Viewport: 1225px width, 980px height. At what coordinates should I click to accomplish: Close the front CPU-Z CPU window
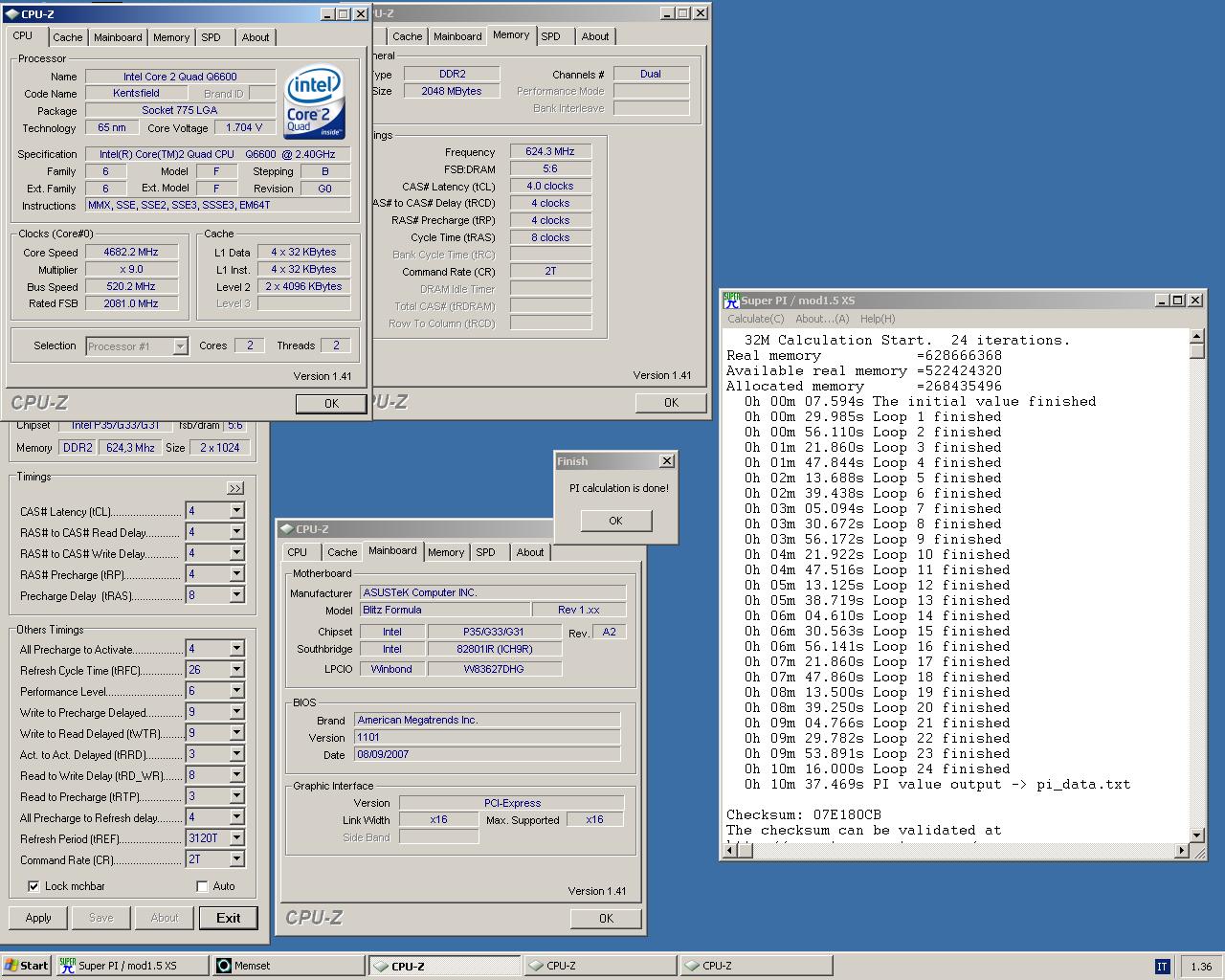(x=361, y=14)
